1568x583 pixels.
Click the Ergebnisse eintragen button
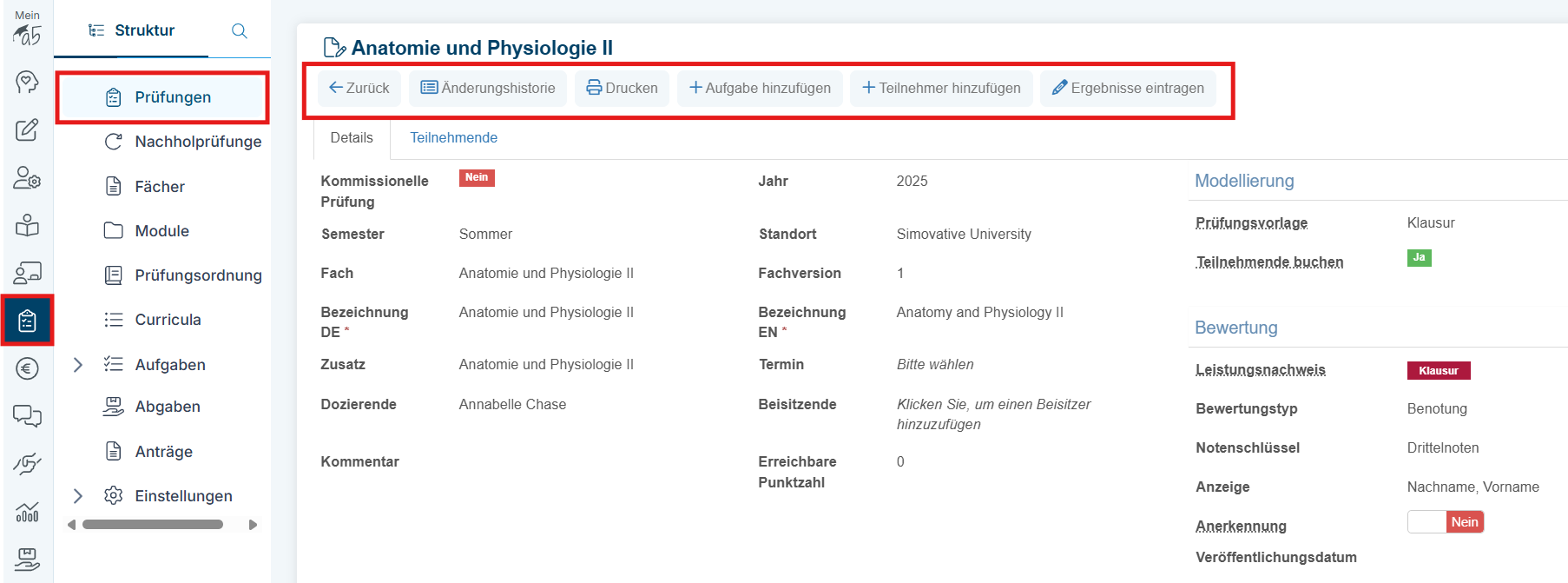point(1128,89)
